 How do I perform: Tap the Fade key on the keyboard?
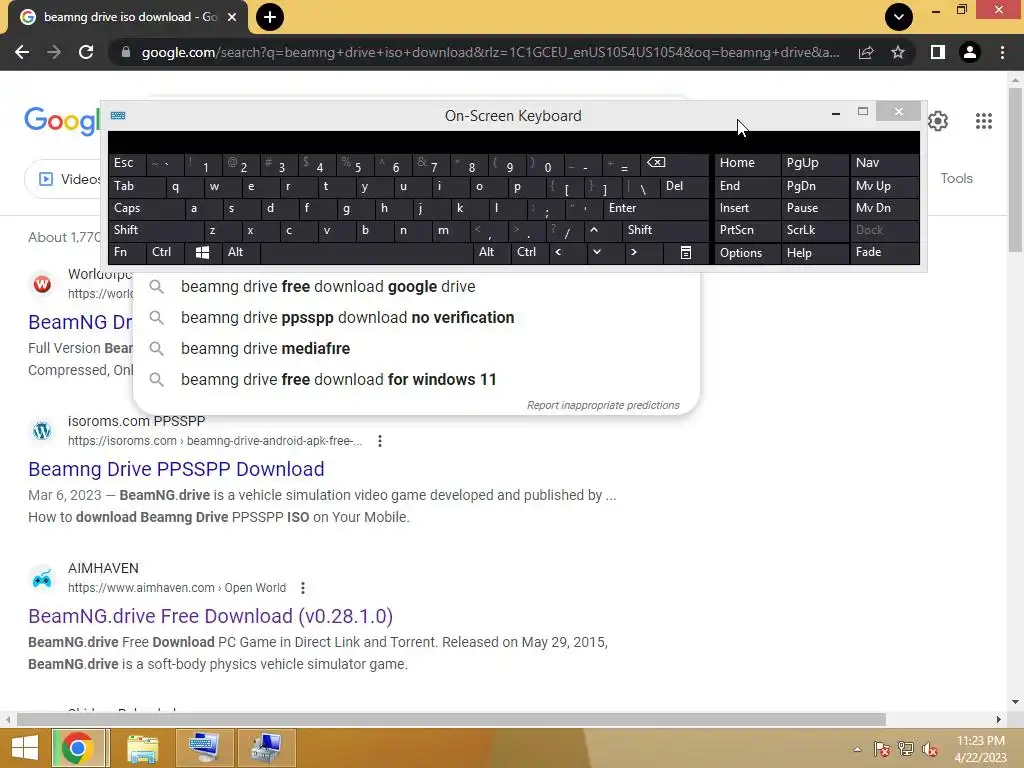pos(884,253)
